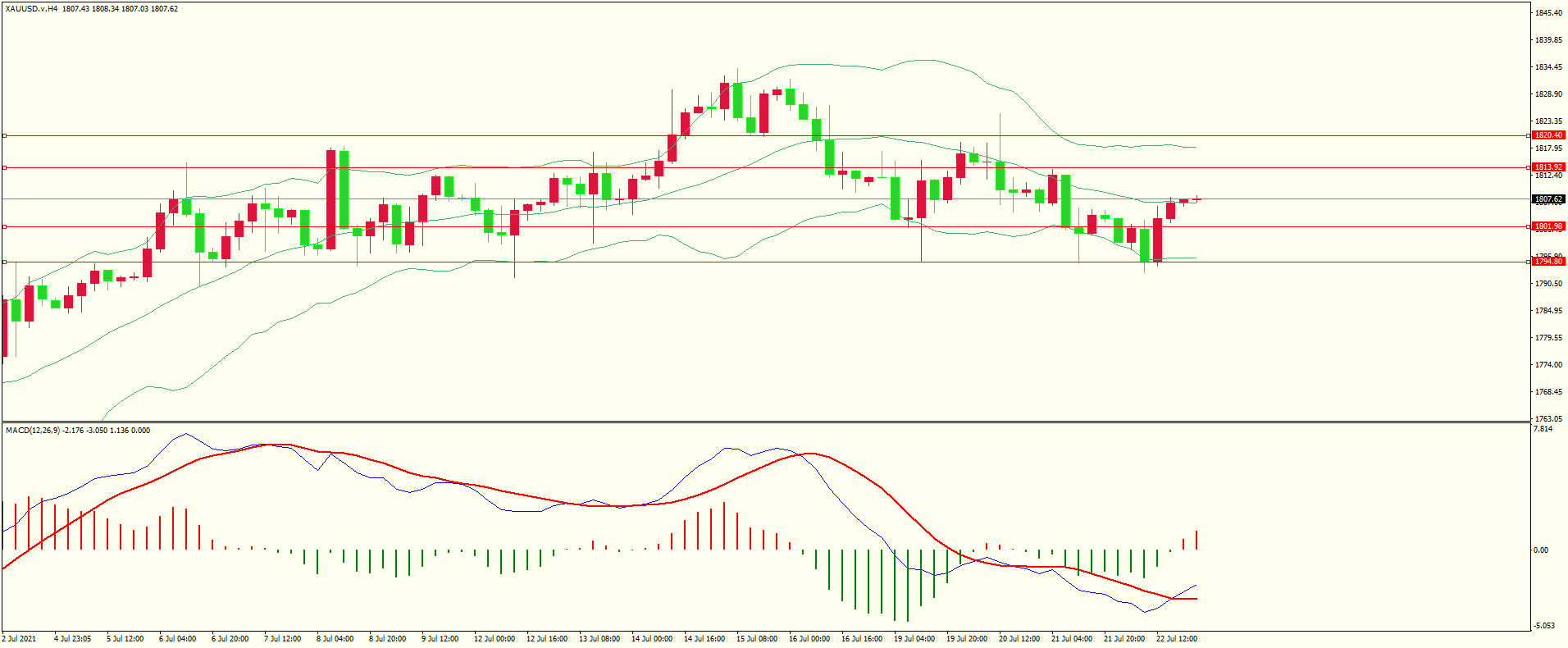
Task: Click the 2 Jul 2021 date label
Action: coord(20,639)
